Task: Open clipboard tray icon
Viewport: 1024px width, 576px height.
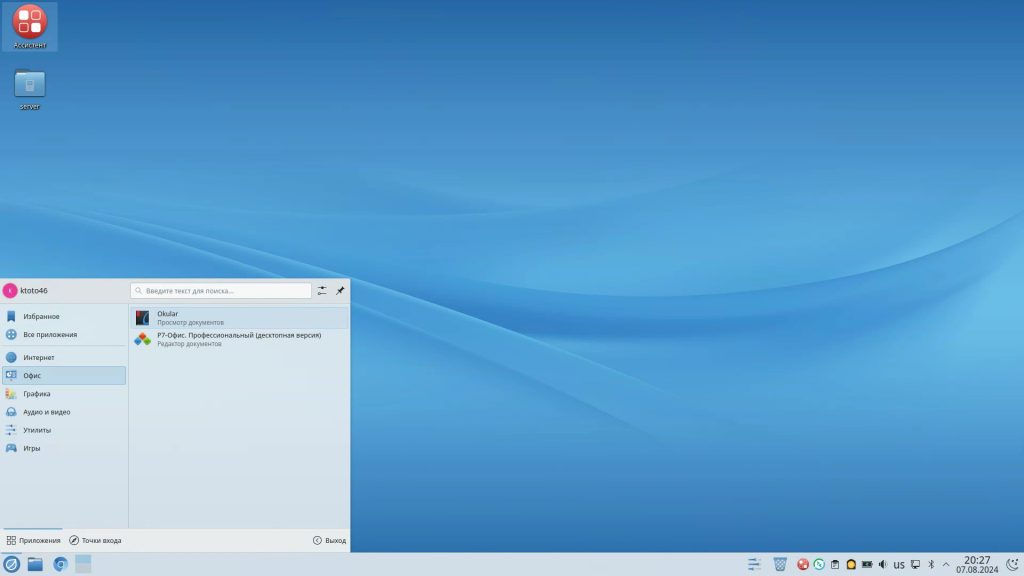Action: tap(835, 564)
